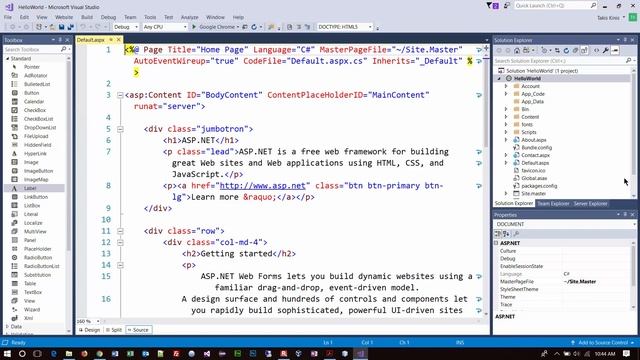Switch to the Split view
640x360 pixels.
pos(113,330)
